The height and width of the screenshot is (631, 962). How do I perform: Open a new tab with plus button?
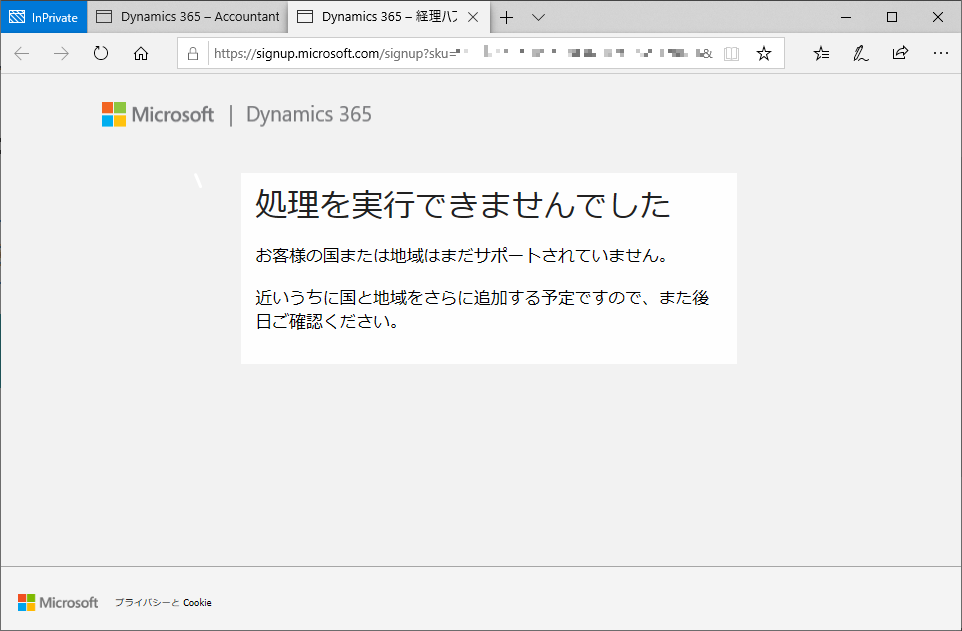point(506,18)
